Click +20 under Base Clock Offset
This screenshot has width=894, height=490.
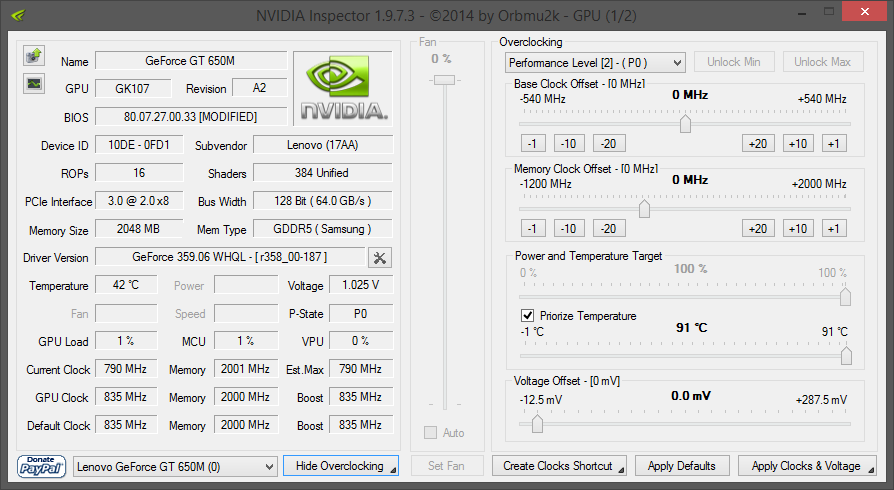[x=758, y=144]
